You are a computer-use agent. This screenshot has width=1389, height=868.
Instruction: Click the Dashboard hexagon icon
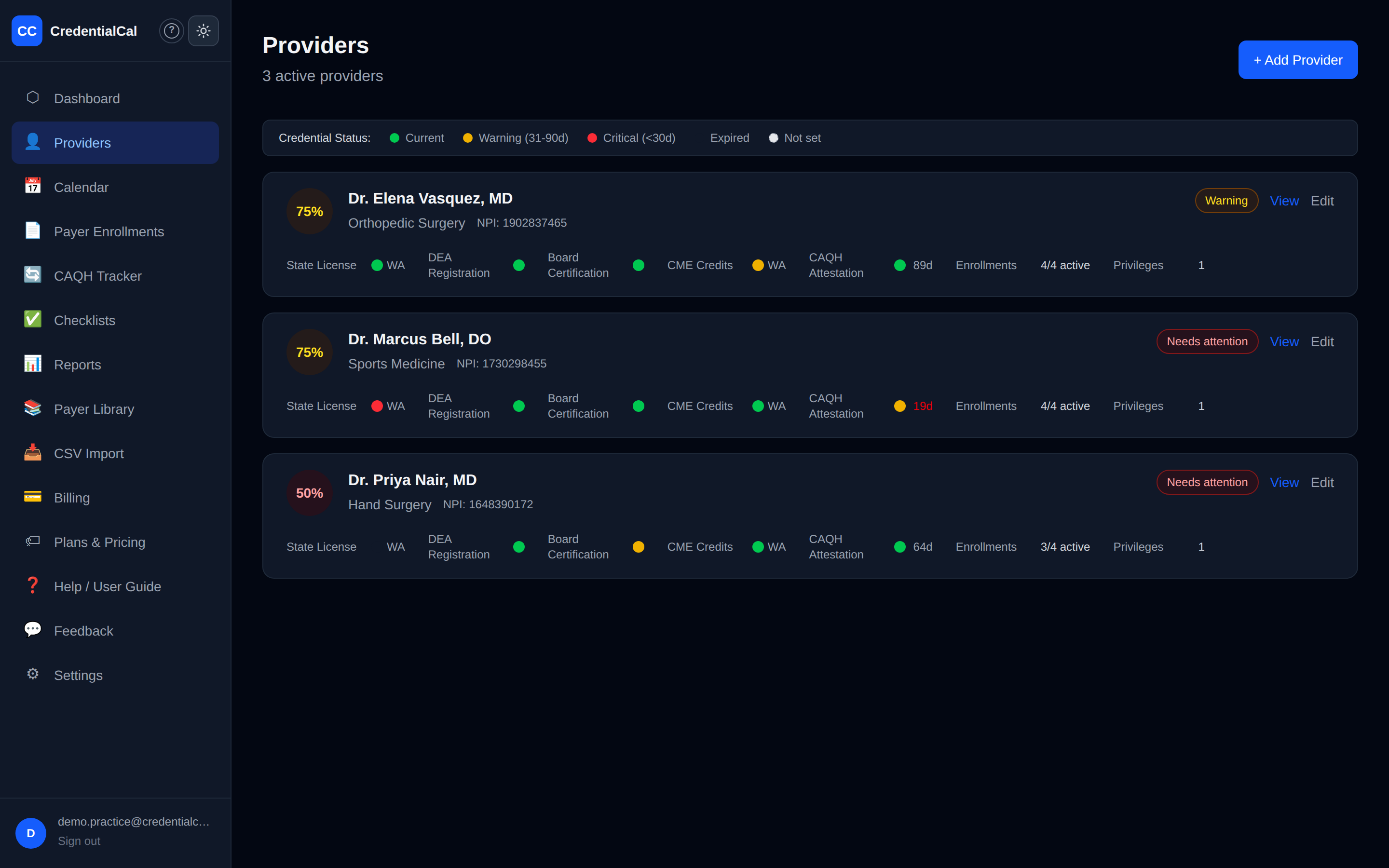point(33,97)
